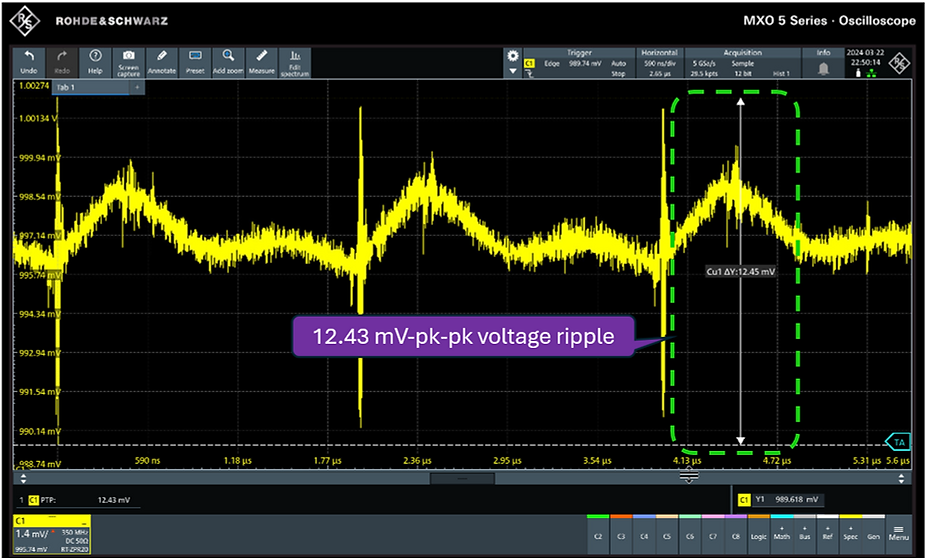The height and width of the screenshot is (559, 925).
Task: Select Tab 1 waveform tab
Action: coord(91,87)
